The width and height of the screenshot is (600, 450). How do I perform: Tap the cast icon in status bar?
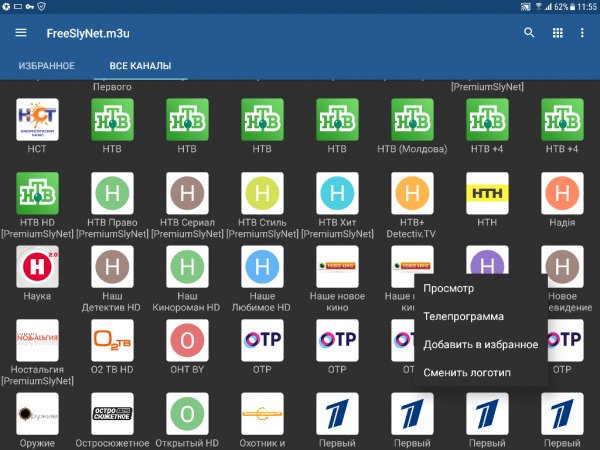click(525, 7)
